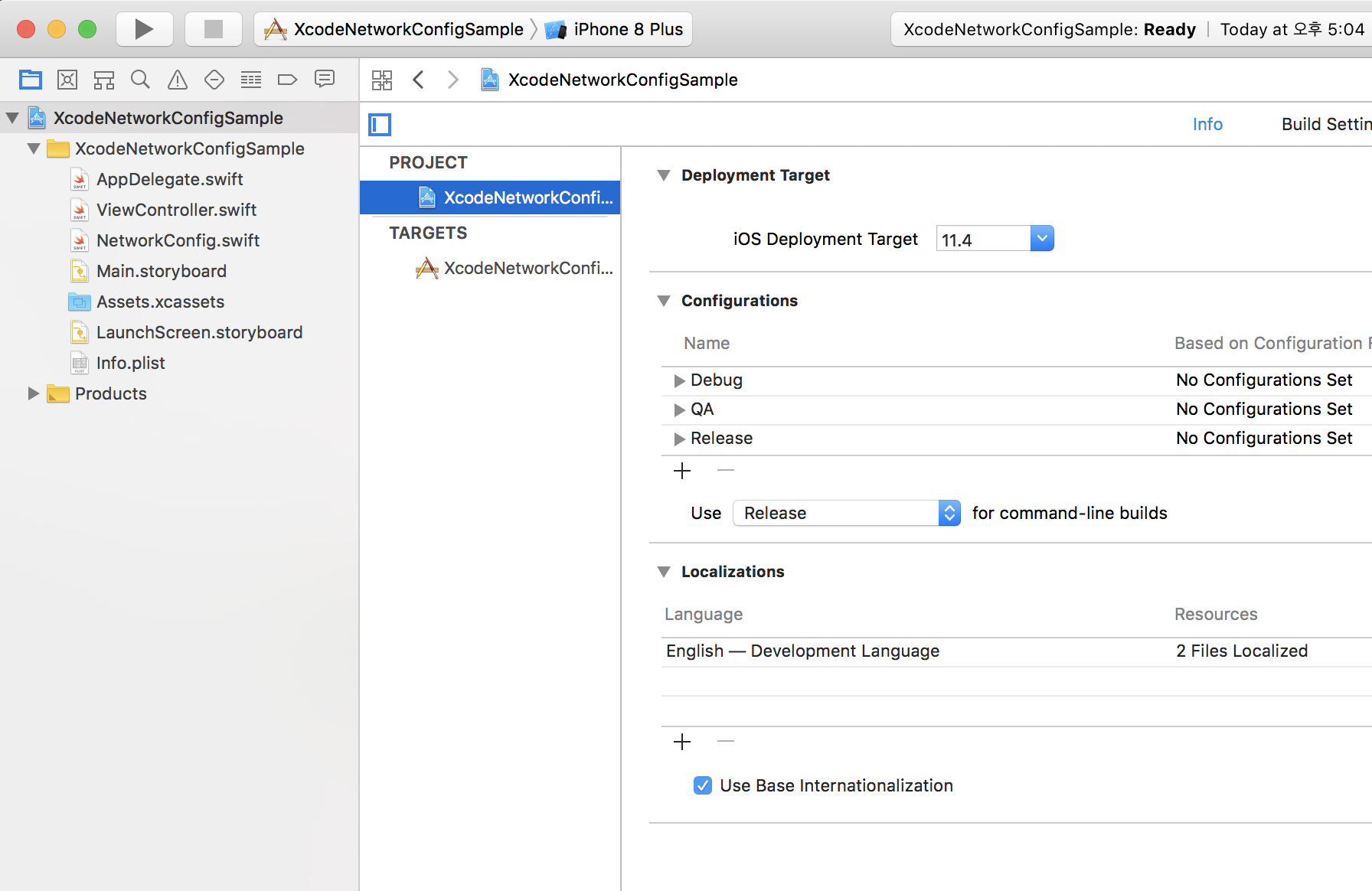The height and width of the screenshot is (891, 1372).
Task: Open NetworkConfig.swift
Action: (x=178, y=240)
